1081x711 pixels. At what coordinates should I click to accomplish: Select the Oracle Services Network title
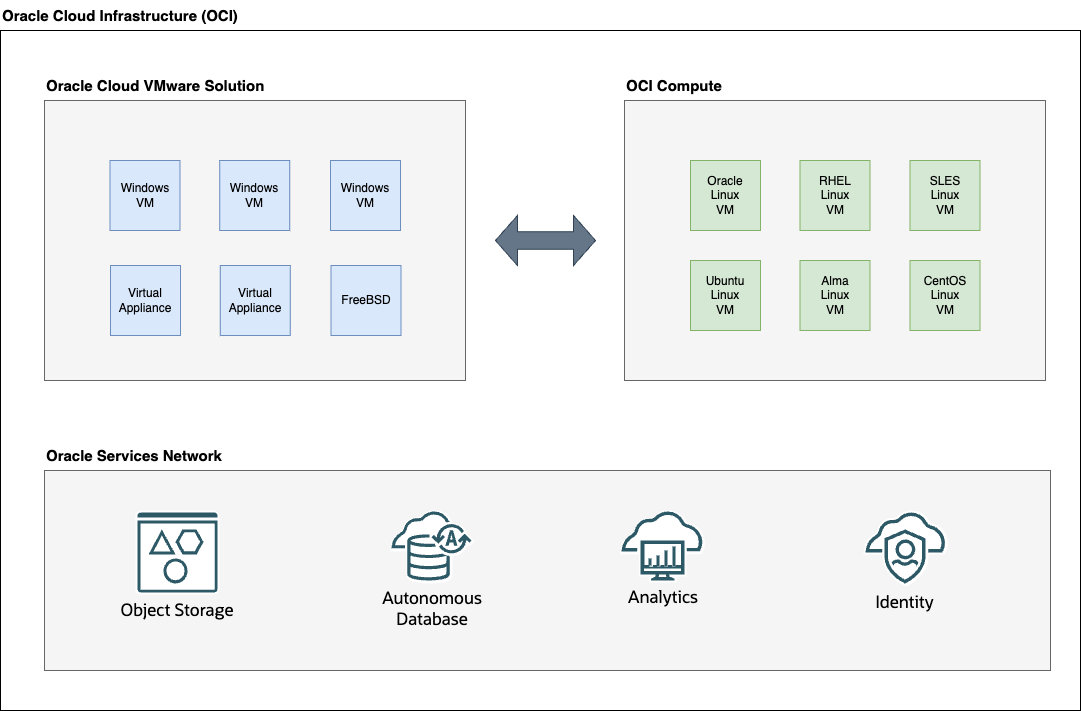click(133, 456)
